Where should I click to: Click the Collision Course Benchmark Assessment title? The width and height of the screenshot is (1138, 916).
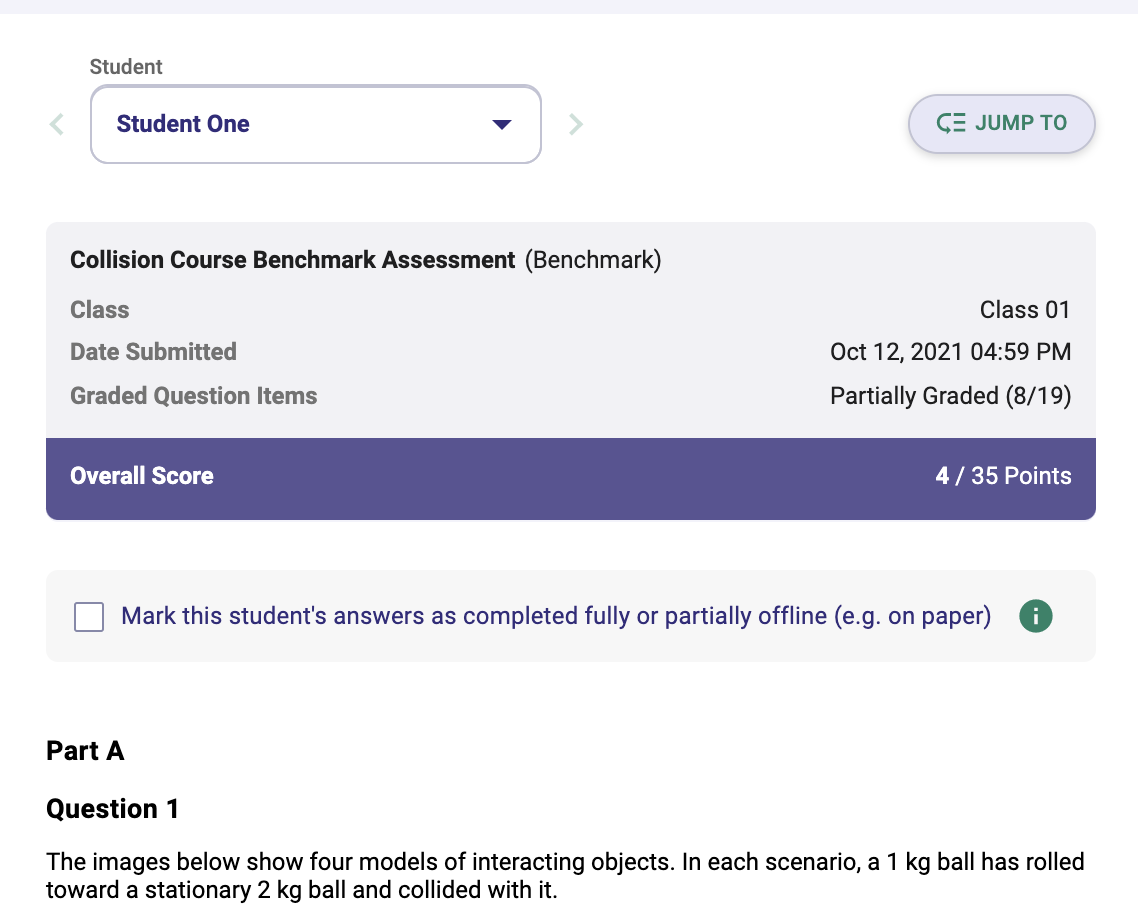292,260
